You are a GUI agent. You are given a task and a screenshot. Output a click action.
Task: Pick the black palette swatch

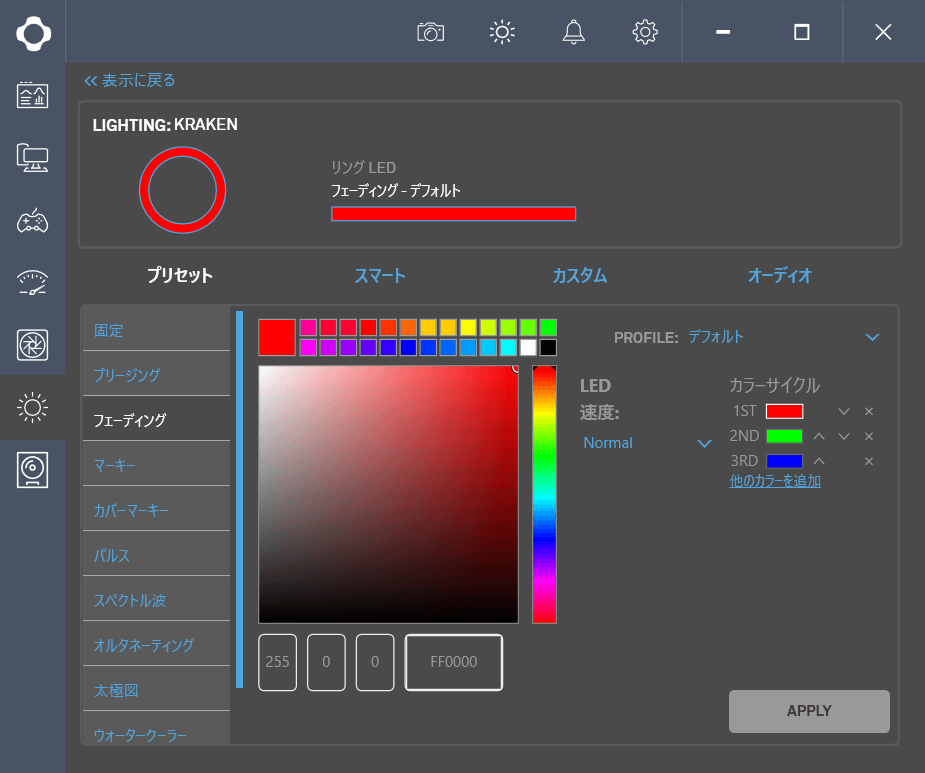pos(548,347)
